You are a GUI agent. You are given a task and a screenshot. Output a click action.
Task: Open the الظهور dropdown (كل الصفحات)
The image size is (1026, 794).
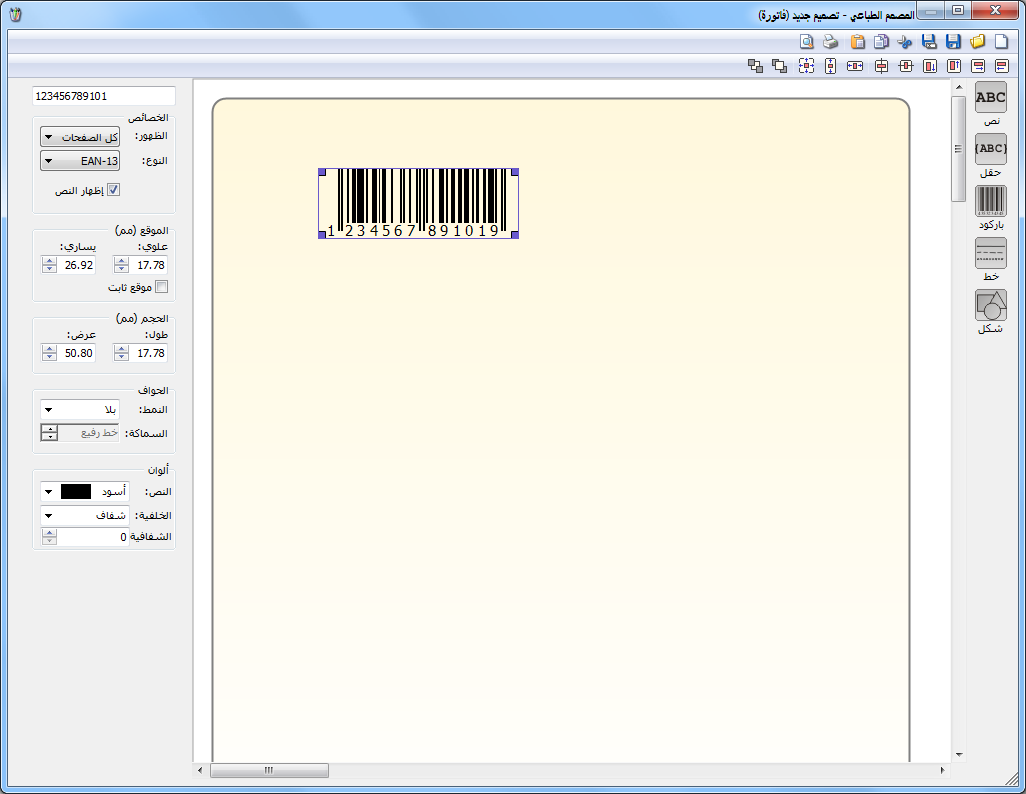click(x=80, y=137)
